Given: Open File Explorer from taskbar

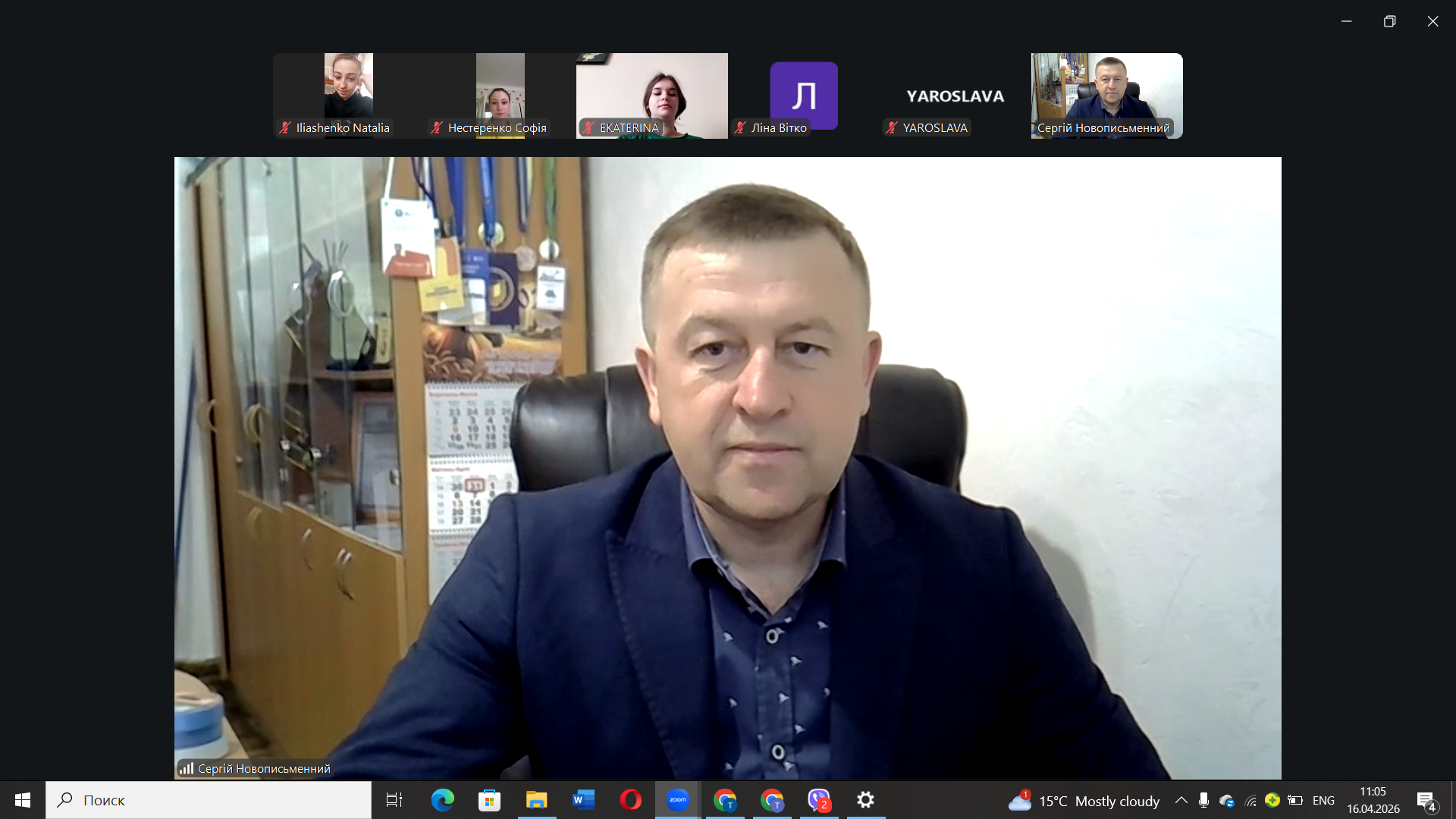Looking at the screenshot, I should click(536, 800).
